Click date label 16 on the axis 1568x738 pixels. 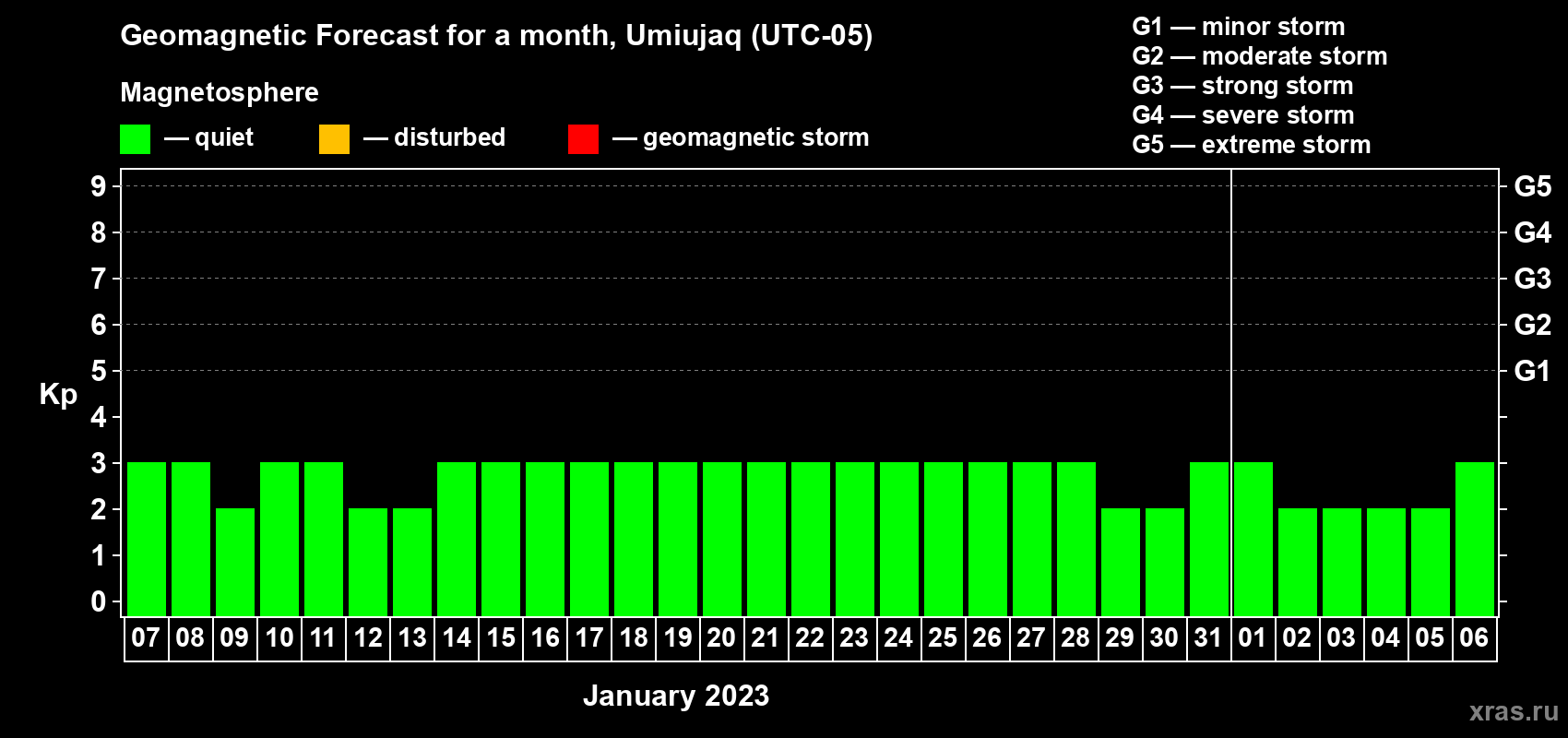(x=545, y=638)
